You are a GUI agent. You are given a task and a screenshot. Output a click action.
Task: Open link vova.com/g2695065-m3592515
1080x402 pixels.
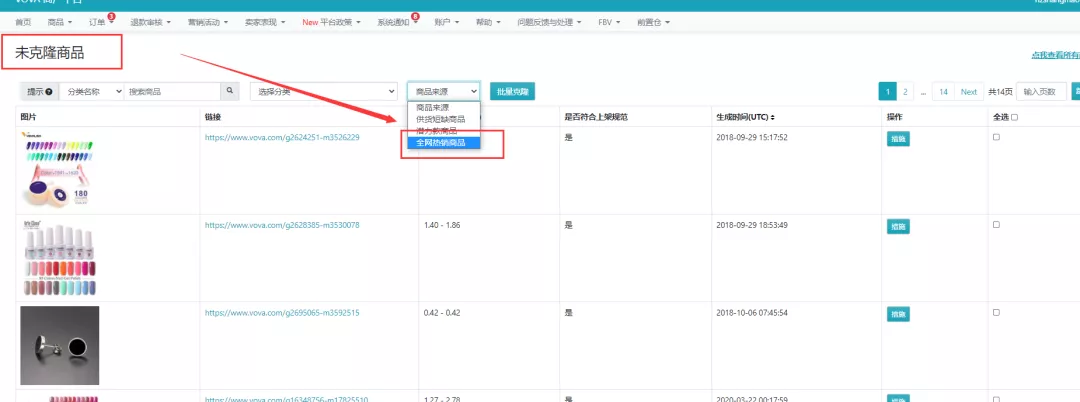[x=282, y=313]
